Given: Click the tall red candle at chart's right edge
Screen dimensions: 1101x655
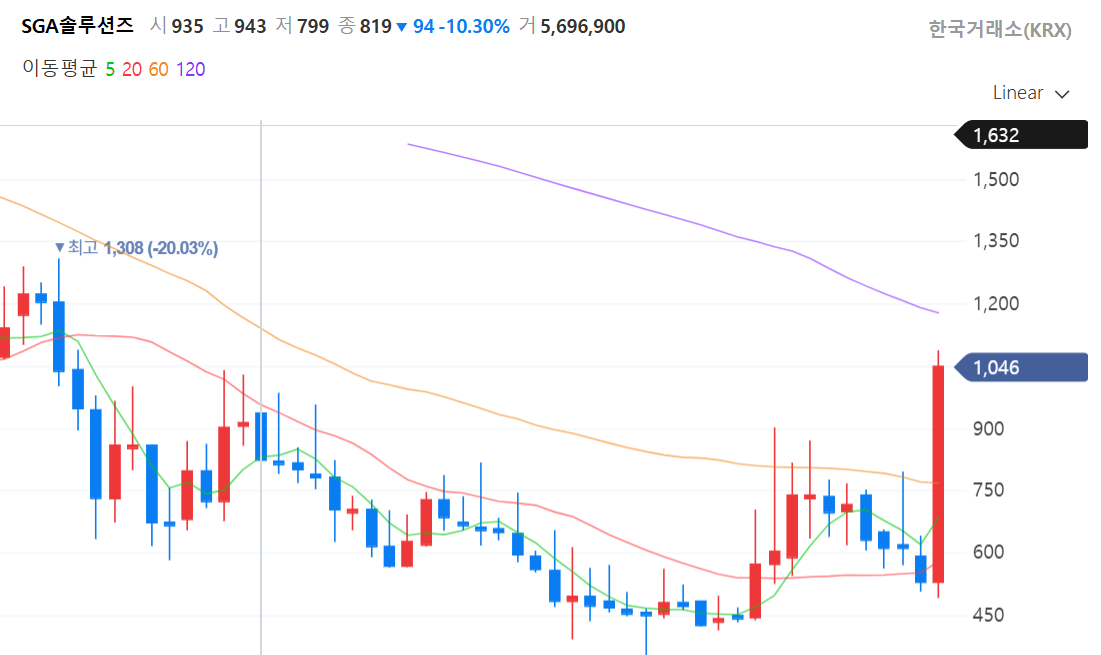Looking at the screenshot, I should click(938, 474).
